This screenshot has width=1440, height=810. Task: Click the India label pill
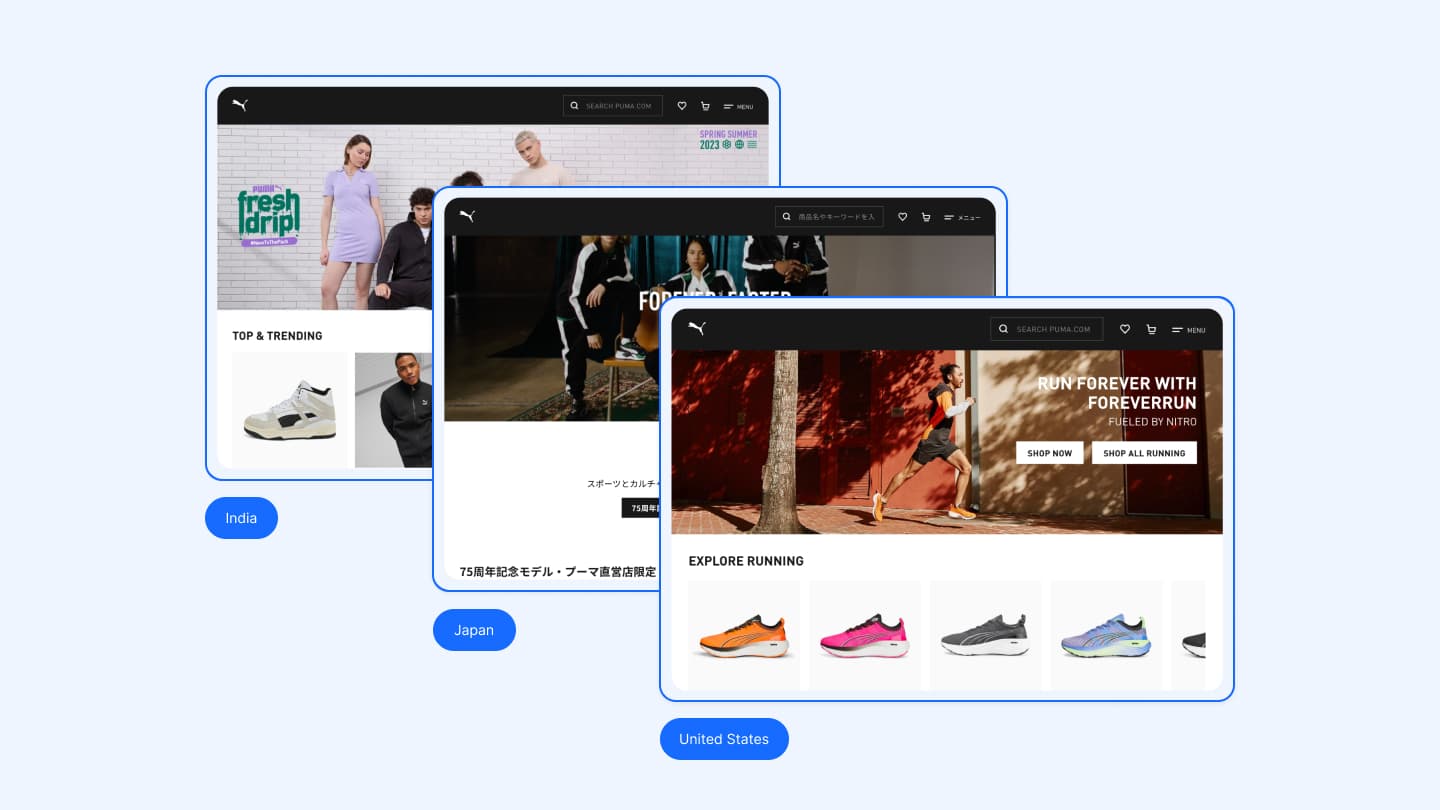coord(241,518)
